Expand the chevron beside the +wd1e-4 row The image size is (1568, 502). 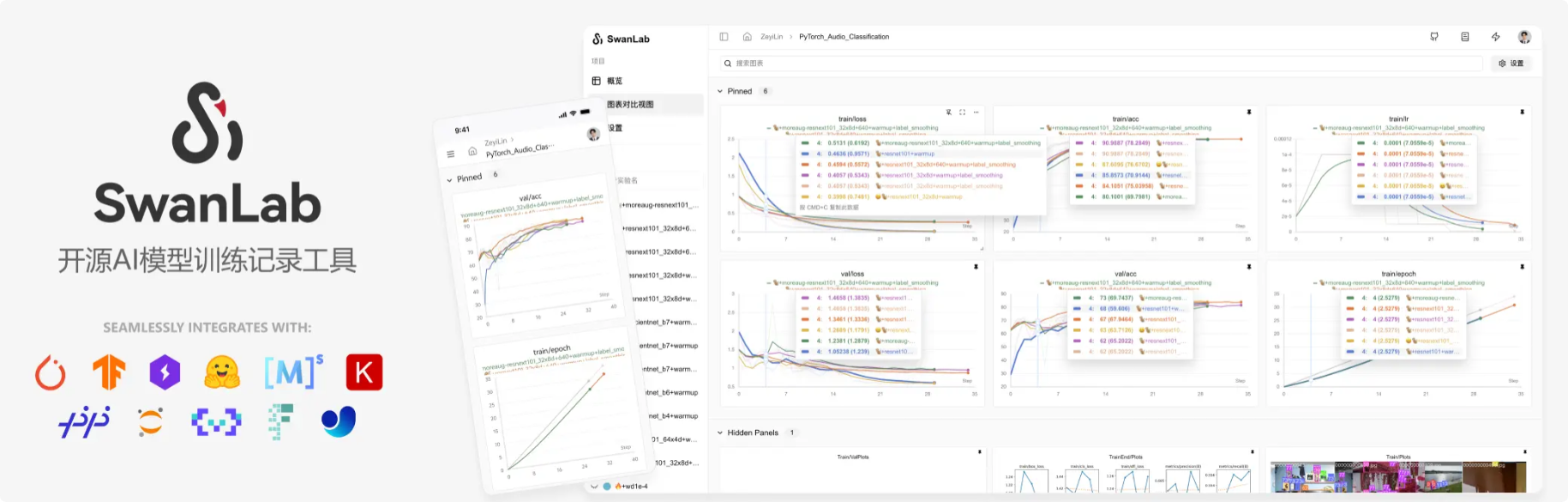[594, 486]
